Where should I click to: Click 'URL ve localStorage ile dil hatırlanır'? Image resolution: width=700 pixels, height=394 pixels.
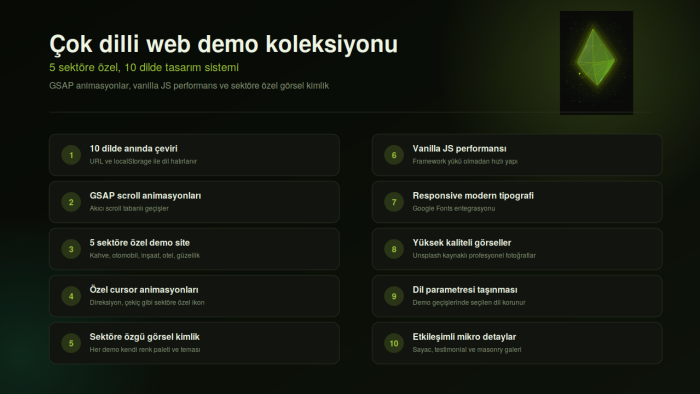pyautogui.click(x=143, y=162)
